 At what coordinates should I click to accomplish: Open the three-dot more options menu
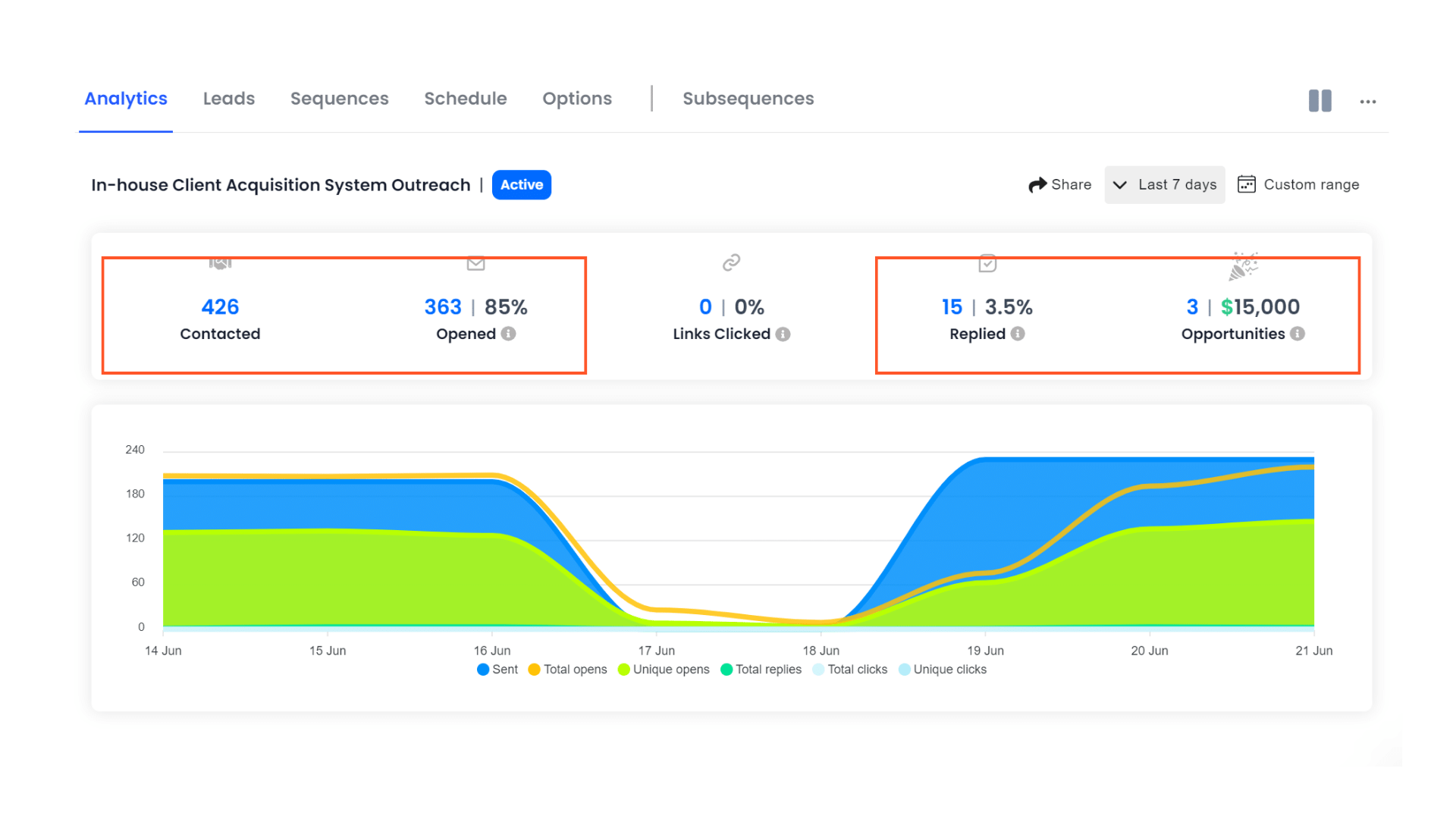(x=1368, y=102)
